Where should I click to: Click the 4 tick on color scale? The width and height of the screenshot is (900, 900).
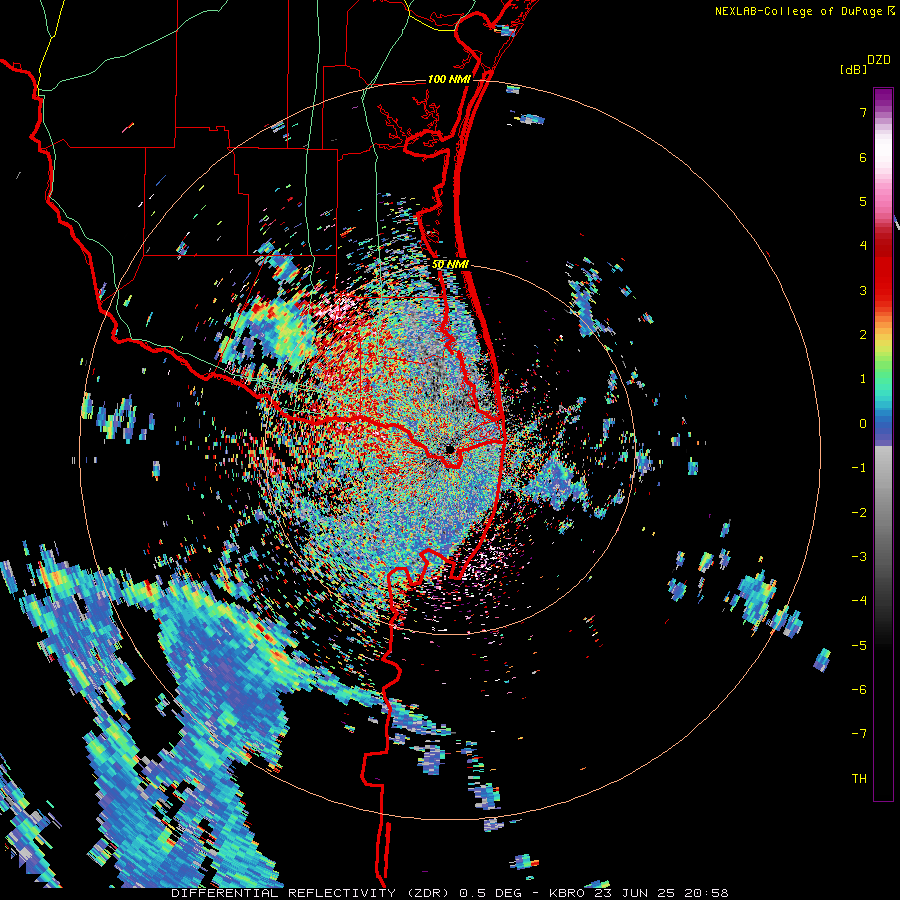coord(863,246)
